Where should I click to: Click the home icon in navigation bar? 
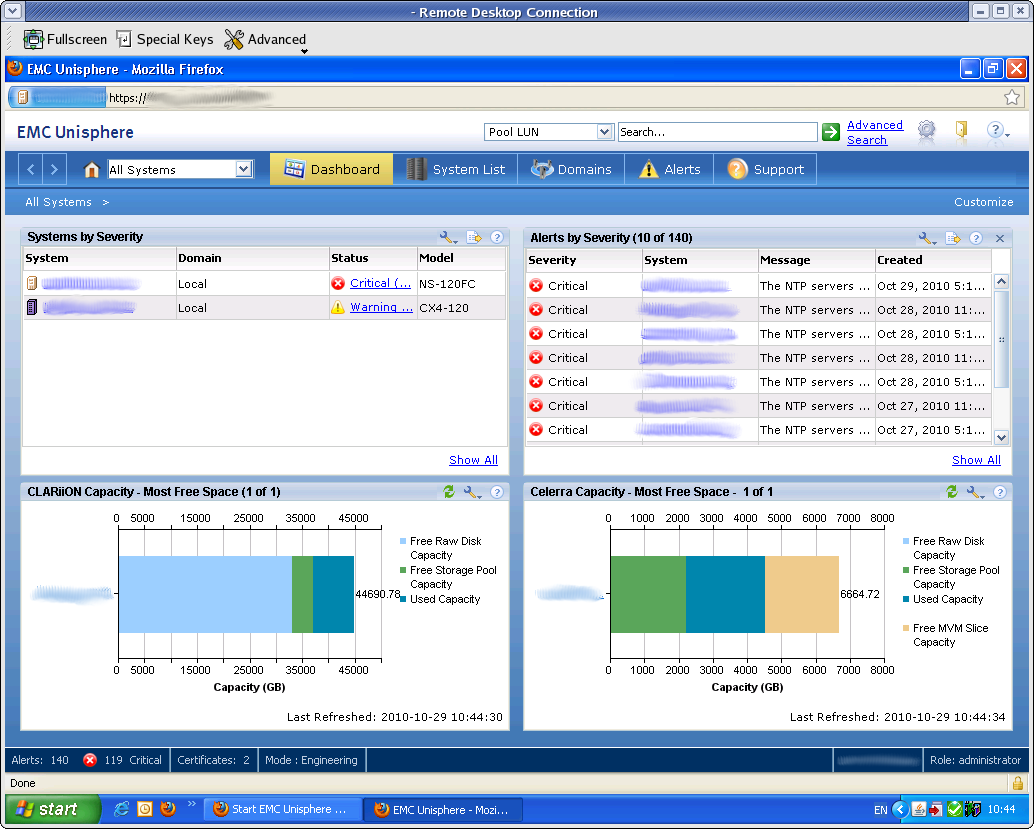pyautogui.click(x=91, y=170)
